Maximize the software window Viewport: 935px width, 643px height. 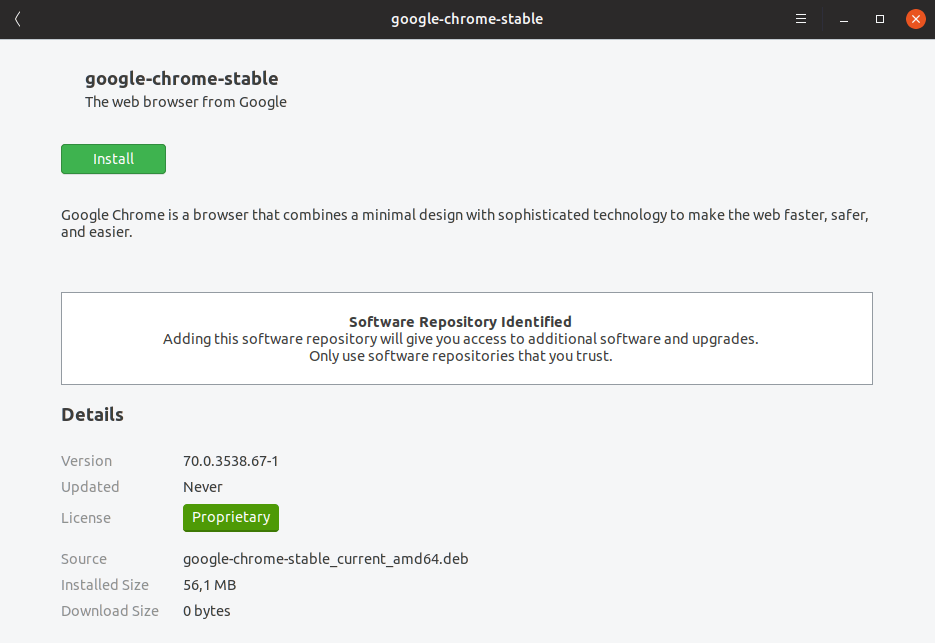[x=880, y=19]
